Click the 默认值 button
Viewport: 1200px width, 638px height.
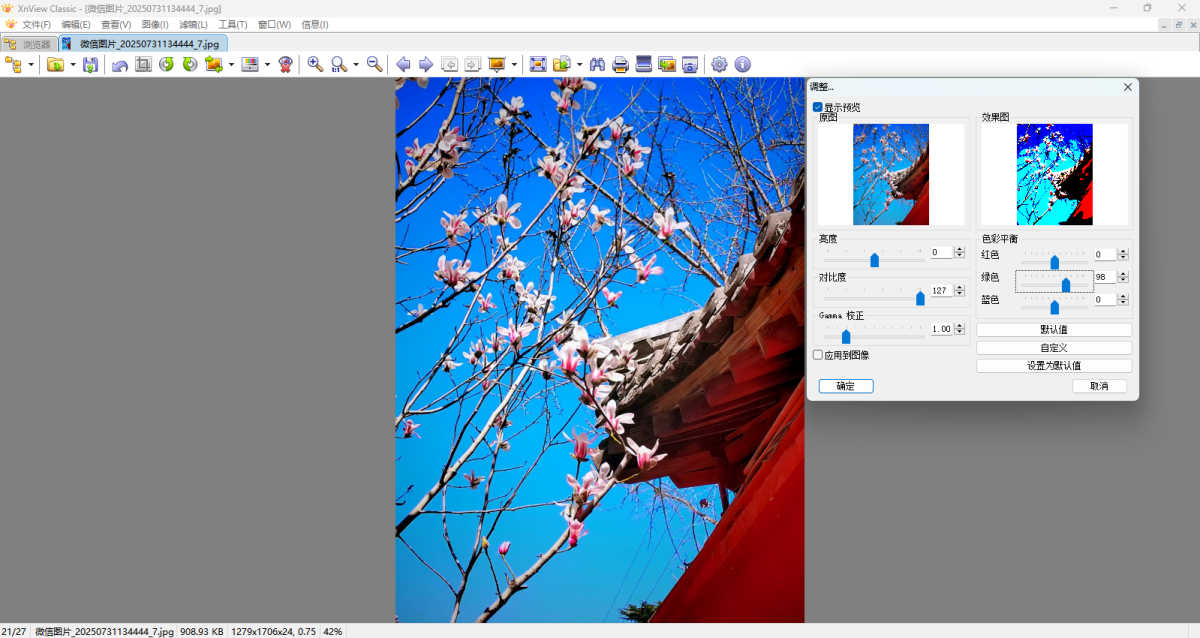(x=1054, y=330)
